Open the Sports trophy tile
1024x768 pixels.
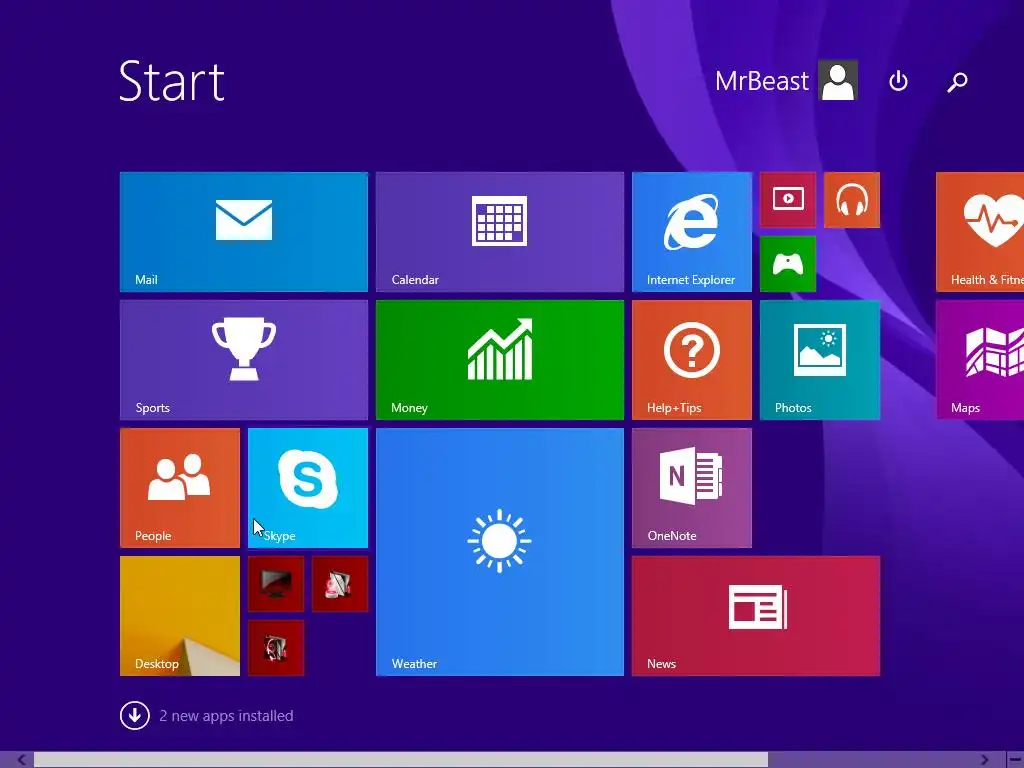[244, 360]
